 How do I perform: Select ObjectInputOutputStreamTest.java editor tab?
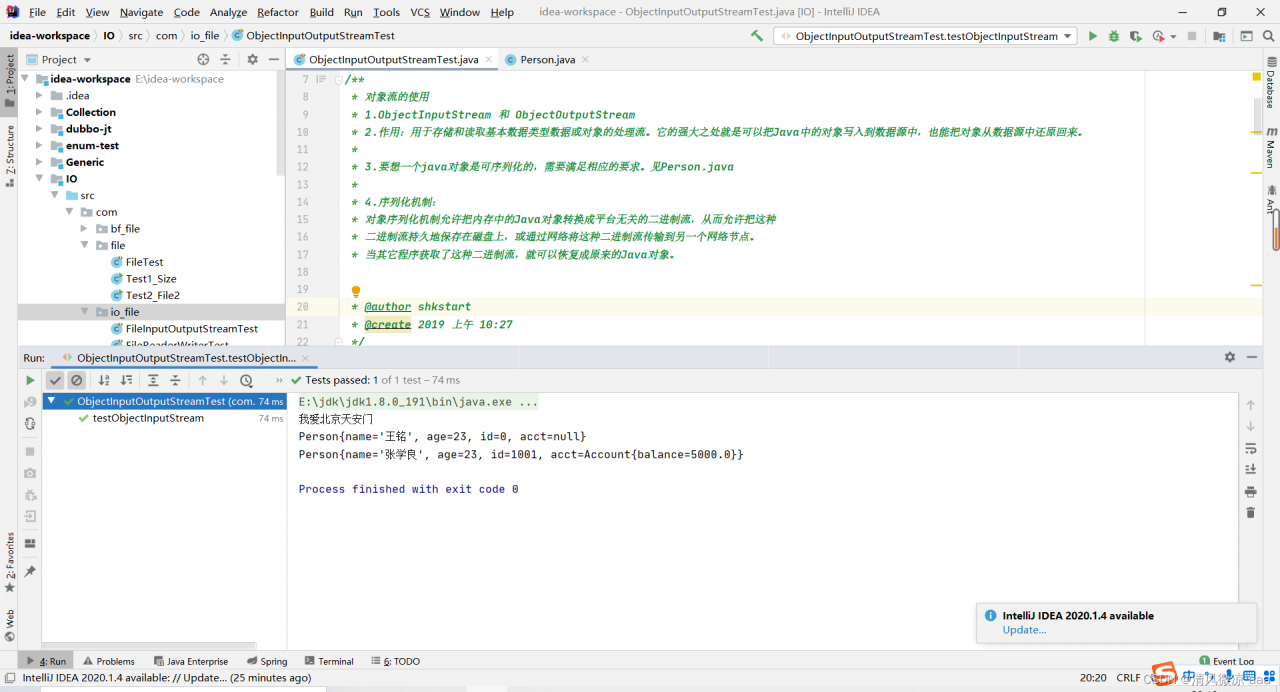[x=393, y=59]
